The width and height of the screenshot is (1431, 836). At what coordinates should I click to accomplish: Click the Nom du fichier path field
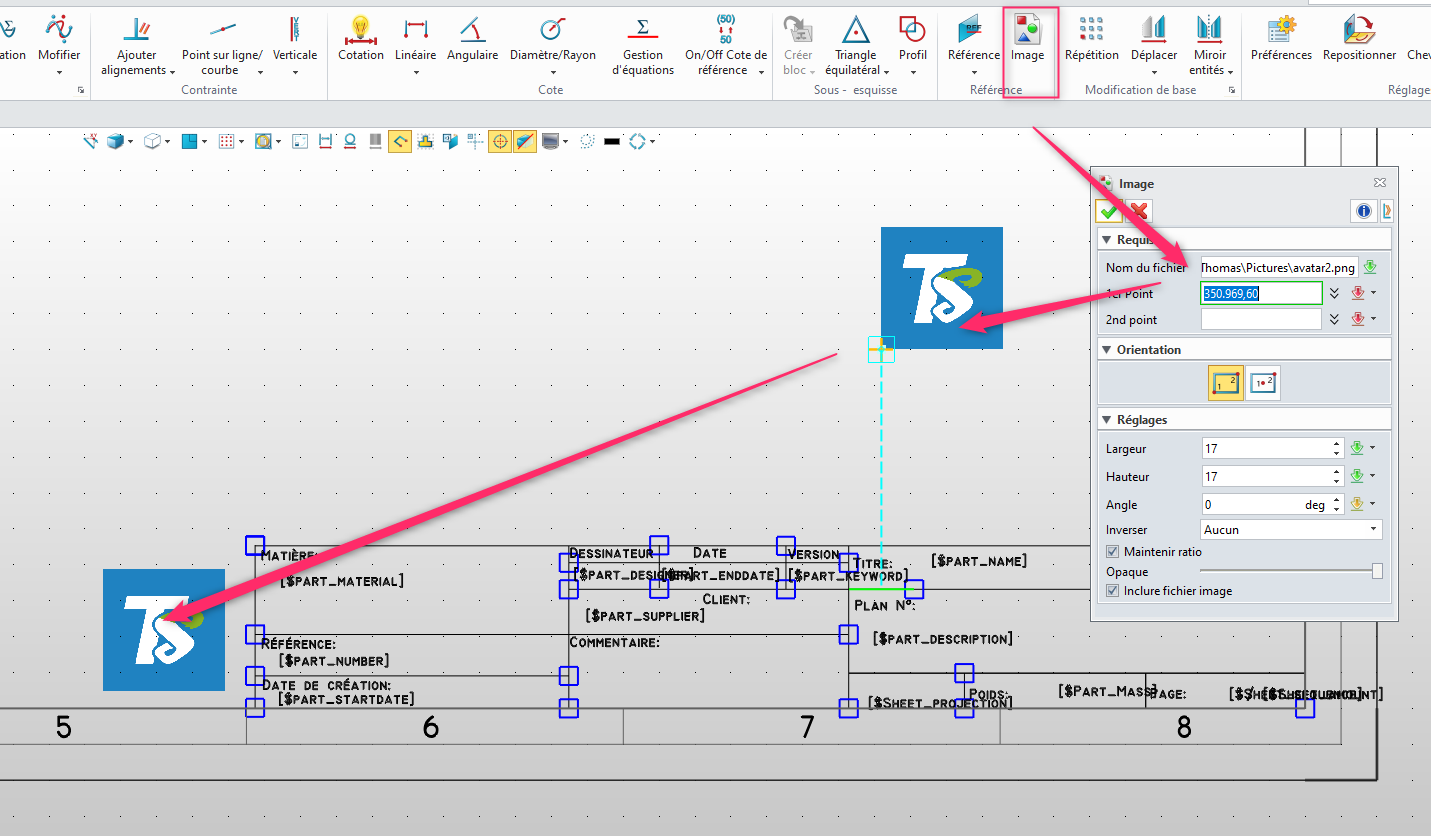pos(1279,267)
